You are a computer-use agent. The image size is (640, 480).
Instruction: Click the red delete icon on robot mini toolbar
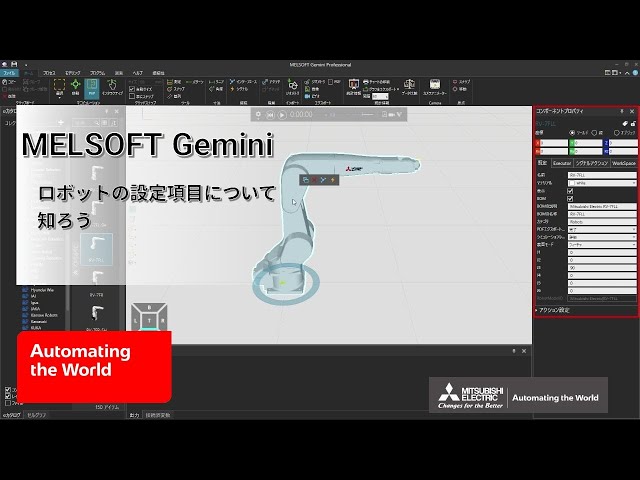point(314,180)
